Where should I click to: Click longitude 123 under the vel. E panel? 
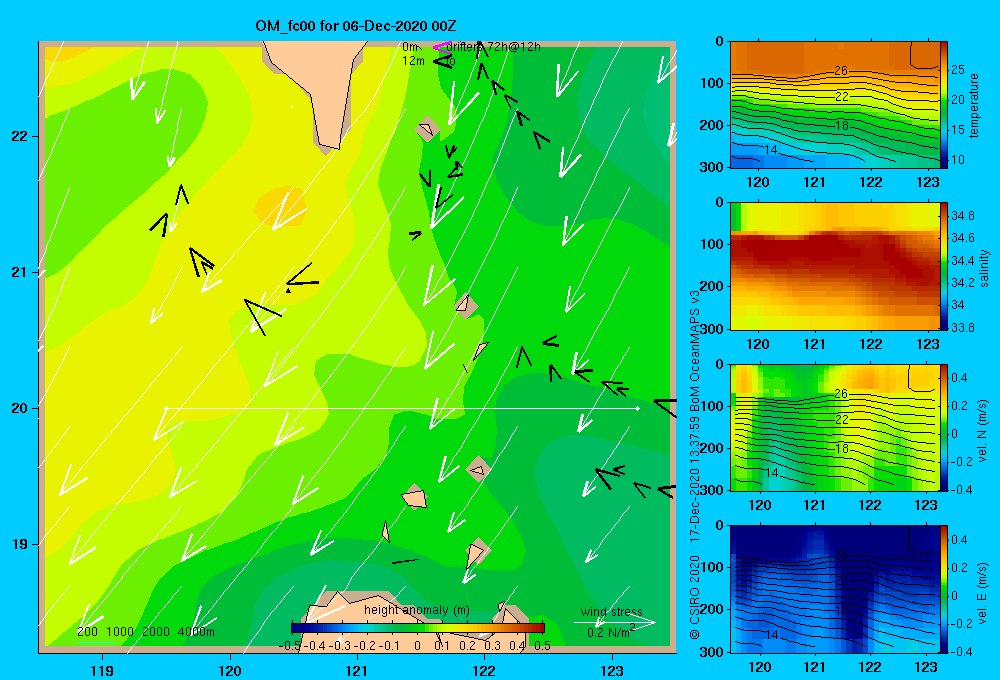tap(927, 667)
